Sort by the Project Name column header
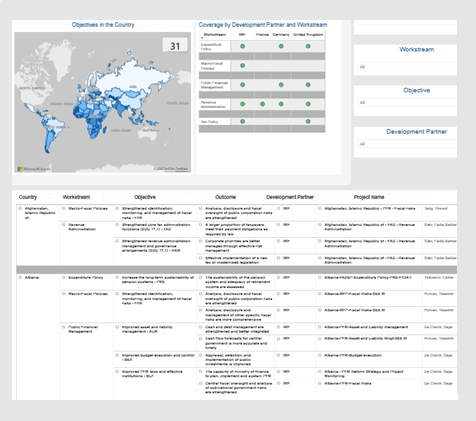 tap(369, 197)
